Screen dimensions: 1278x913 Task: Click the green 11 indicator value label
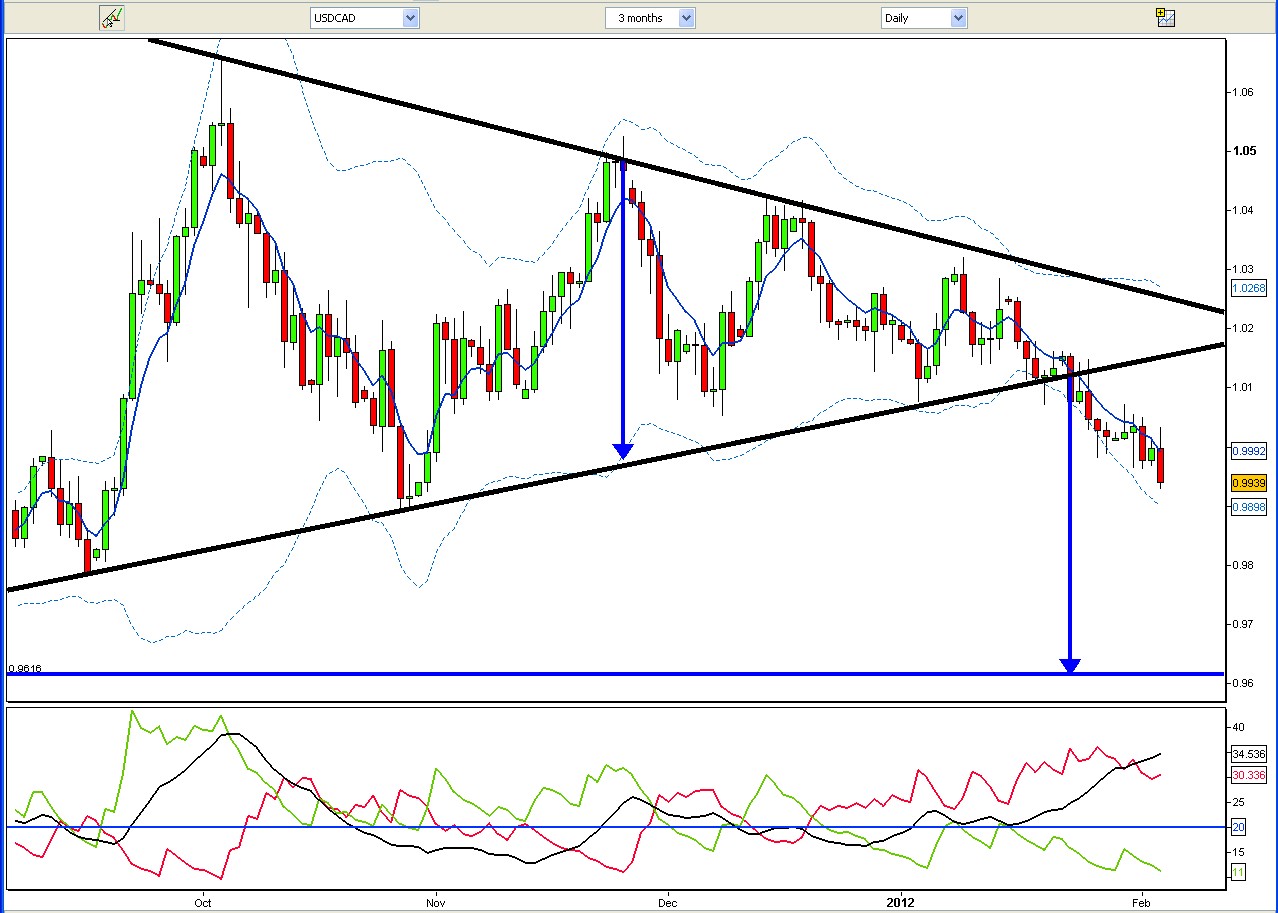(1238, 873)
